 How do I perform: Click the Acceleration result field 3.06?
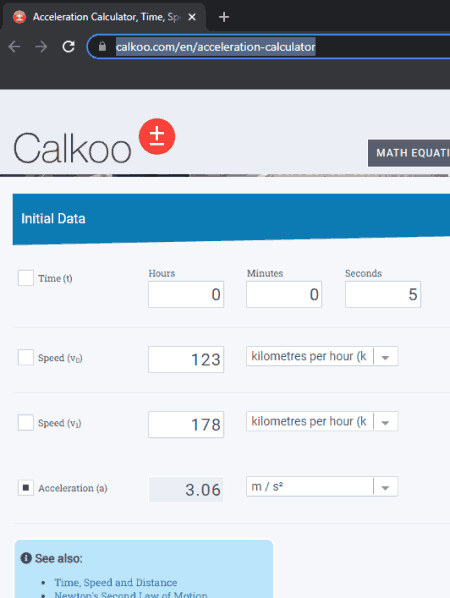click(x=186, y=490)
